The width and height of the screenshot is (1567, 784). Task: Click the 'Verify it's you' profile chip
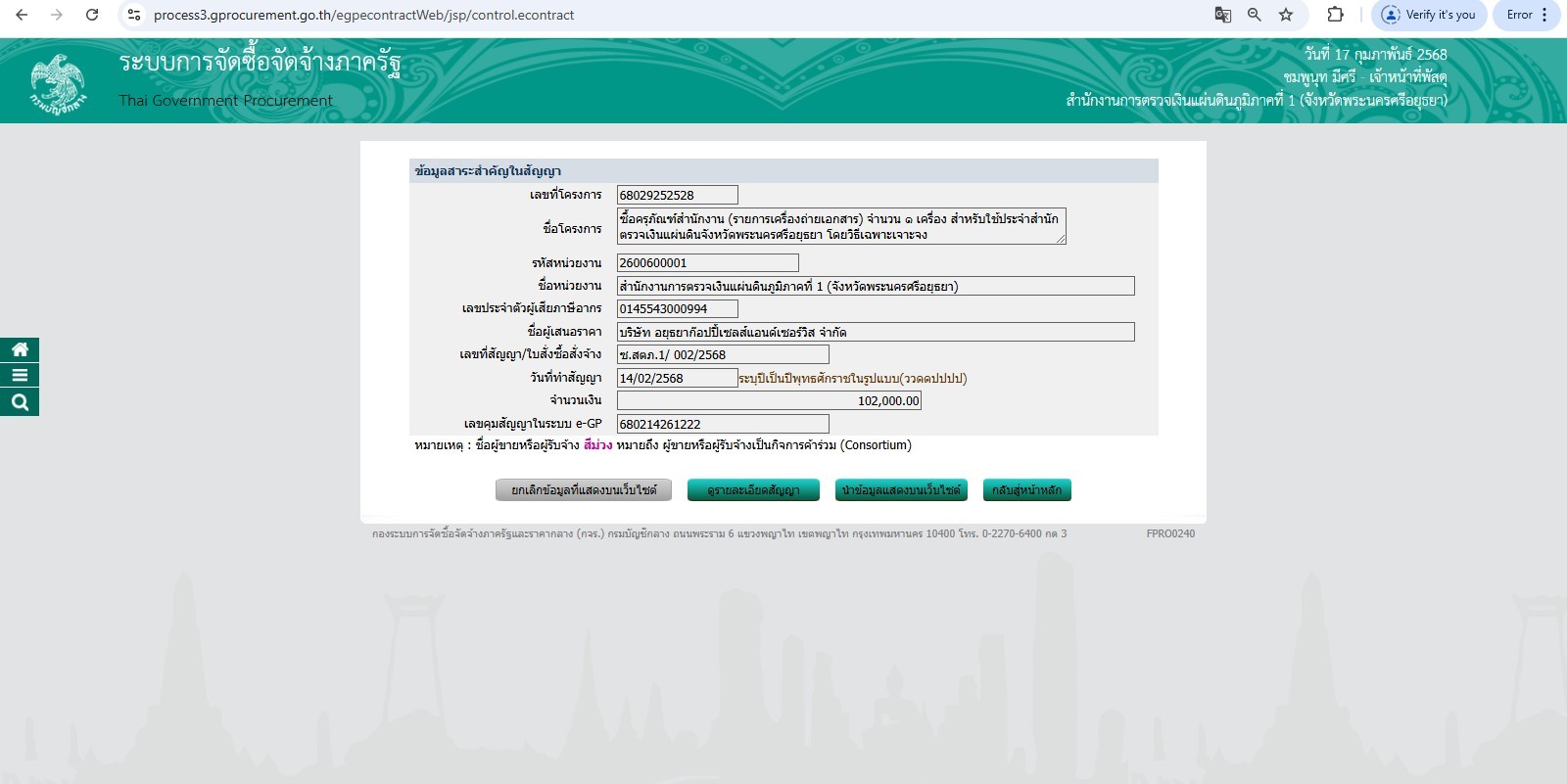[1429, 15]
